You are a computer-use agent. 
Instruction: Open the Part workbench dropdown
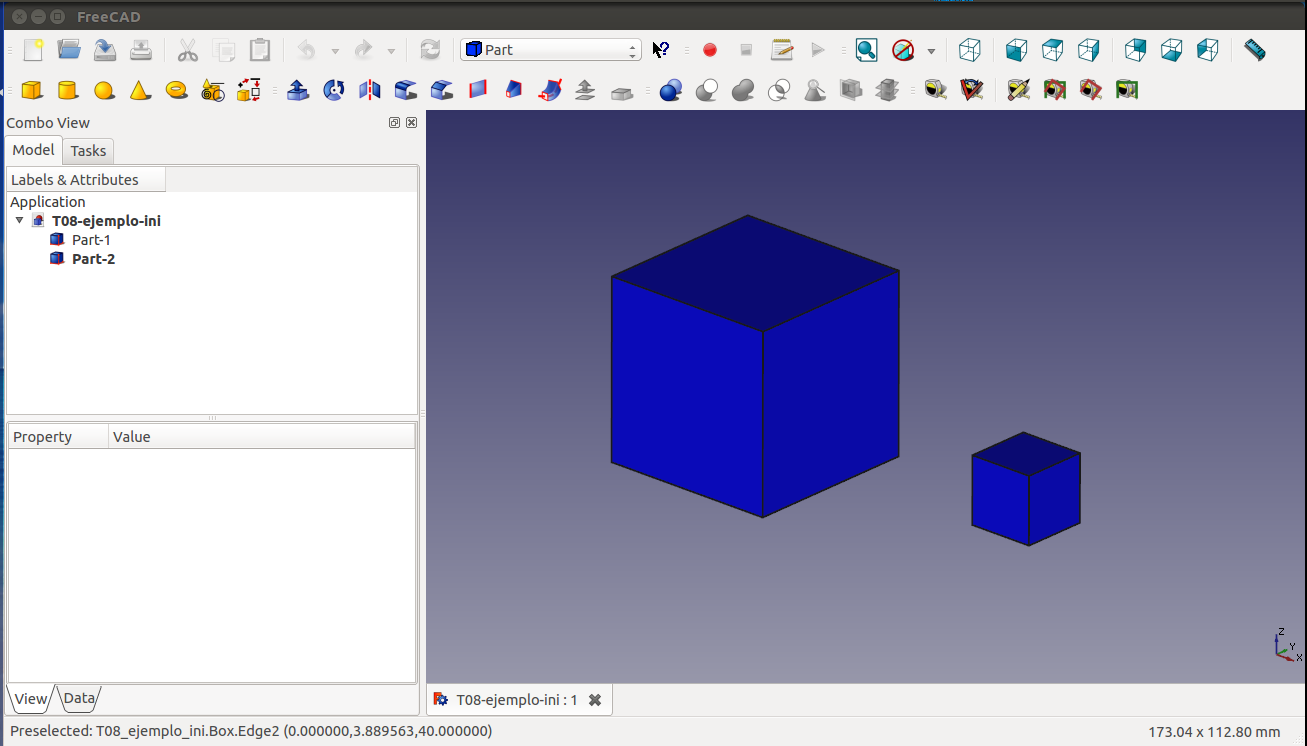pyautogui.click(x=550, y=50)
